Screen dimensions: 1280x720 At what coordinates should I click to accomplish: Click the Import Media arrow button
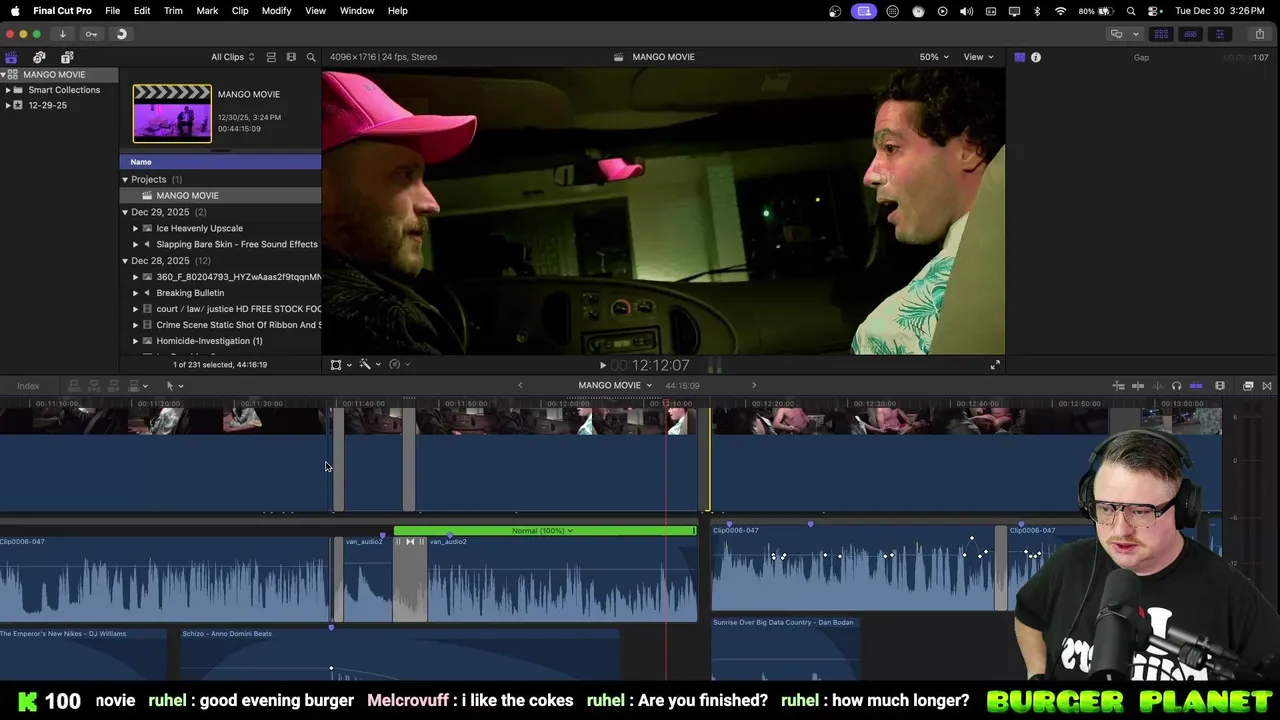pyautogui.click(x=62, y=34)
